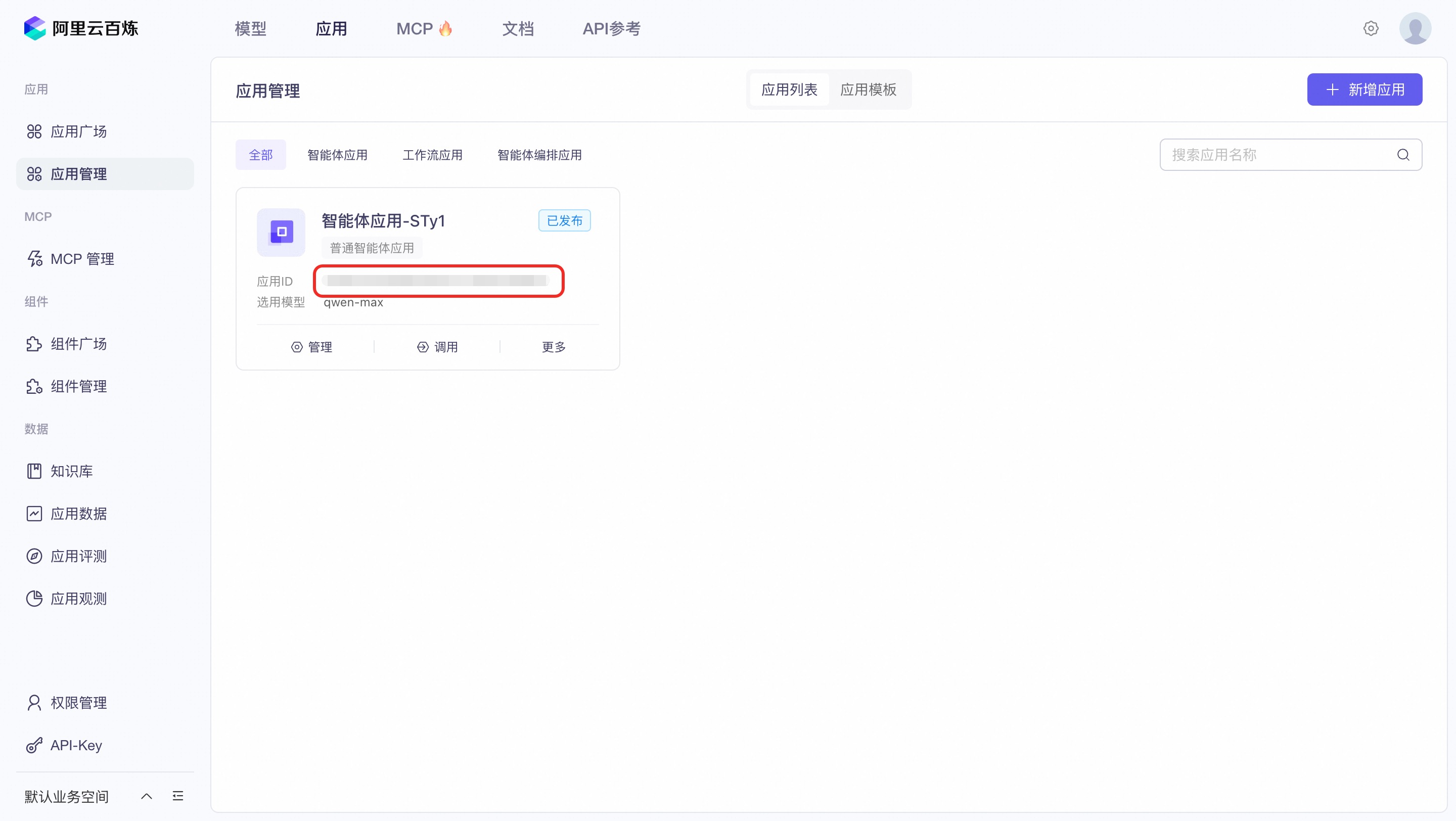This screenshot has height=821, width=1456.
Task: Collapse the sidebar with the menu-fold icon
Action: click(178, 796)
